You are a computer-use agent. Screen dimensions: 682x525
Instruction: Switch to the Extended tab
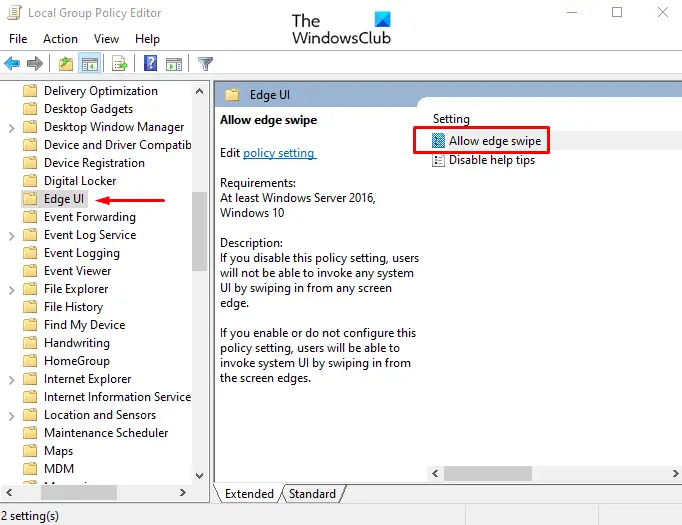[249, 494]
